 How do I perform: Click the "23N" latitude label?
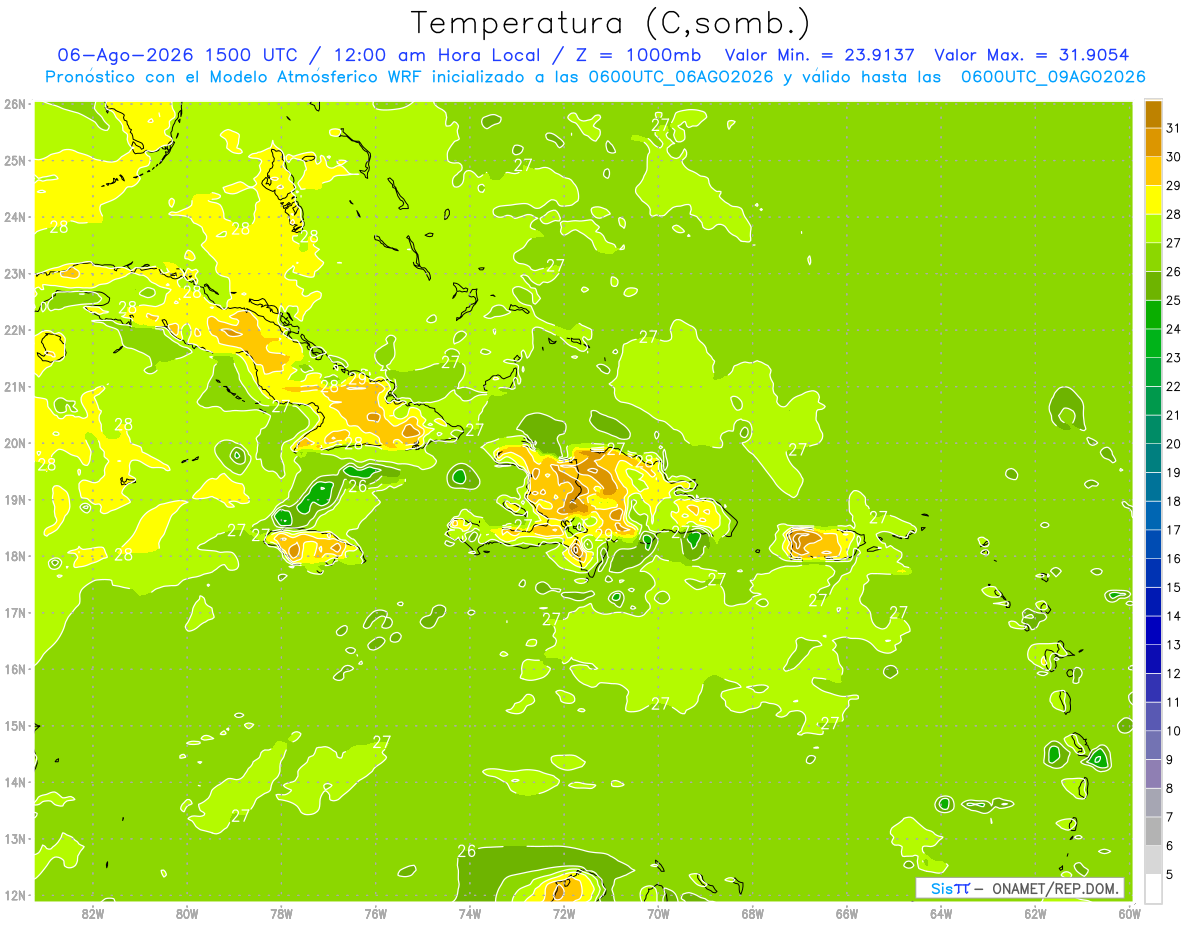tap(15, 274)
